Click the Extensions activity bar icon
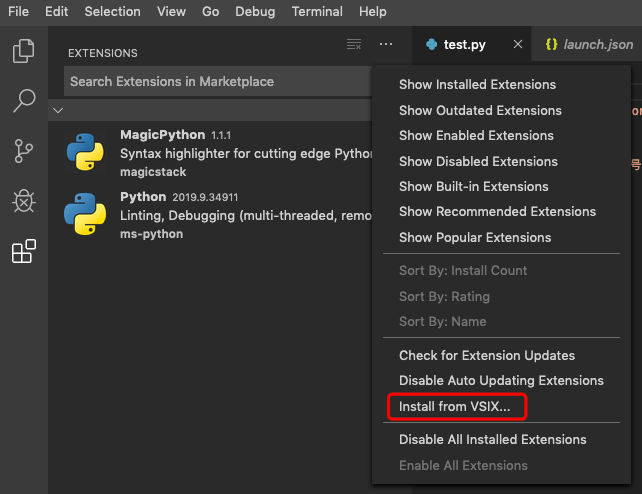The width and height of the screenshot is (642, 494). [x=24, y=252]
